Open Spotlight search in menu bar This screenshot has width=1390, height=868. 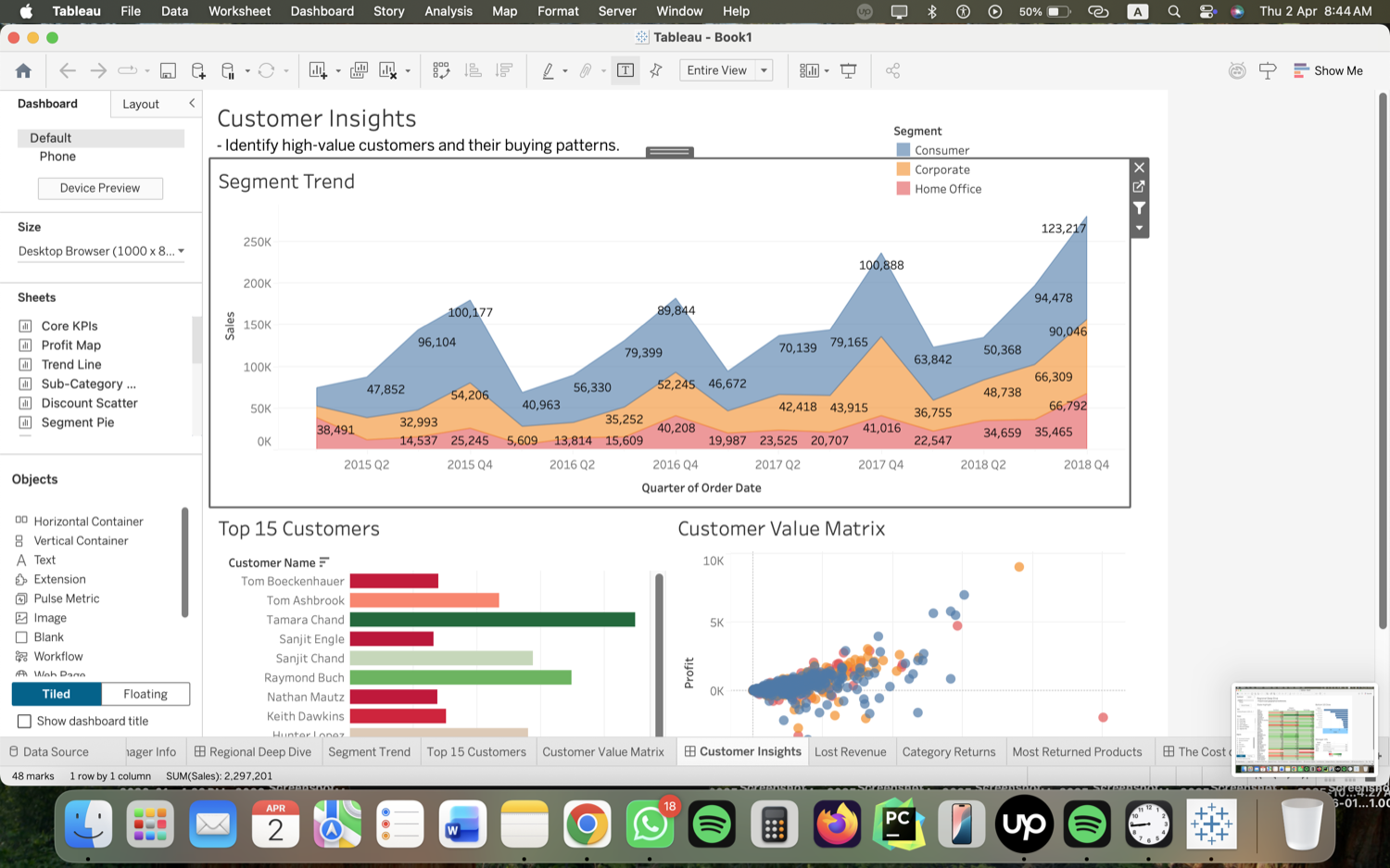1174,11
